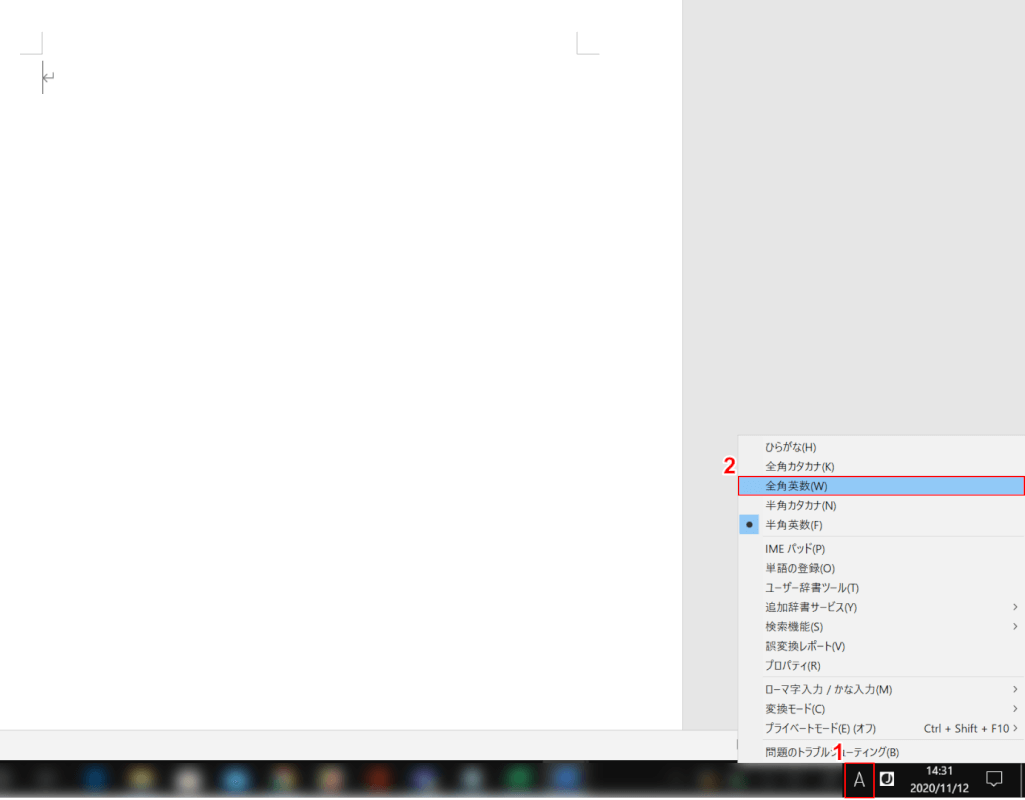The width and height of the screenshot is (1025, 800).
Task: Open 単語の登録(O) word registration
Action: [x=799, y=568]
